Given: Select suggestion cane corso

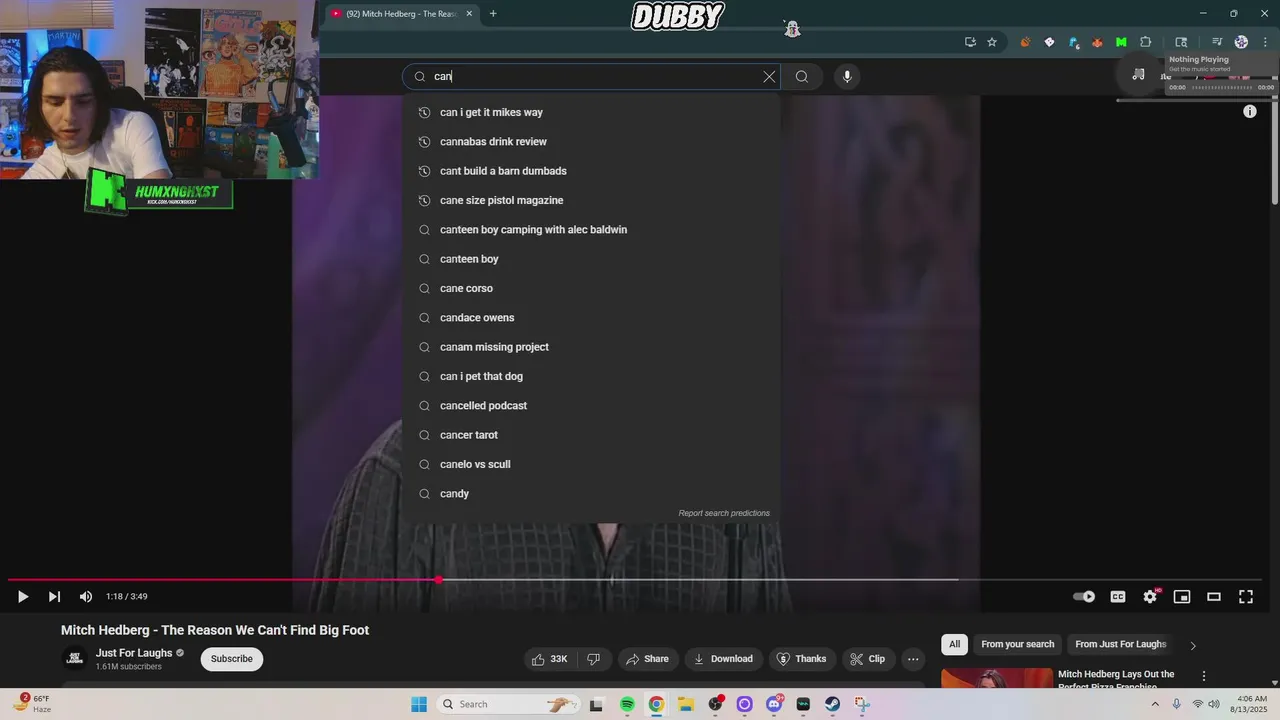Looking at the screenshot, I should coord(591,288).
